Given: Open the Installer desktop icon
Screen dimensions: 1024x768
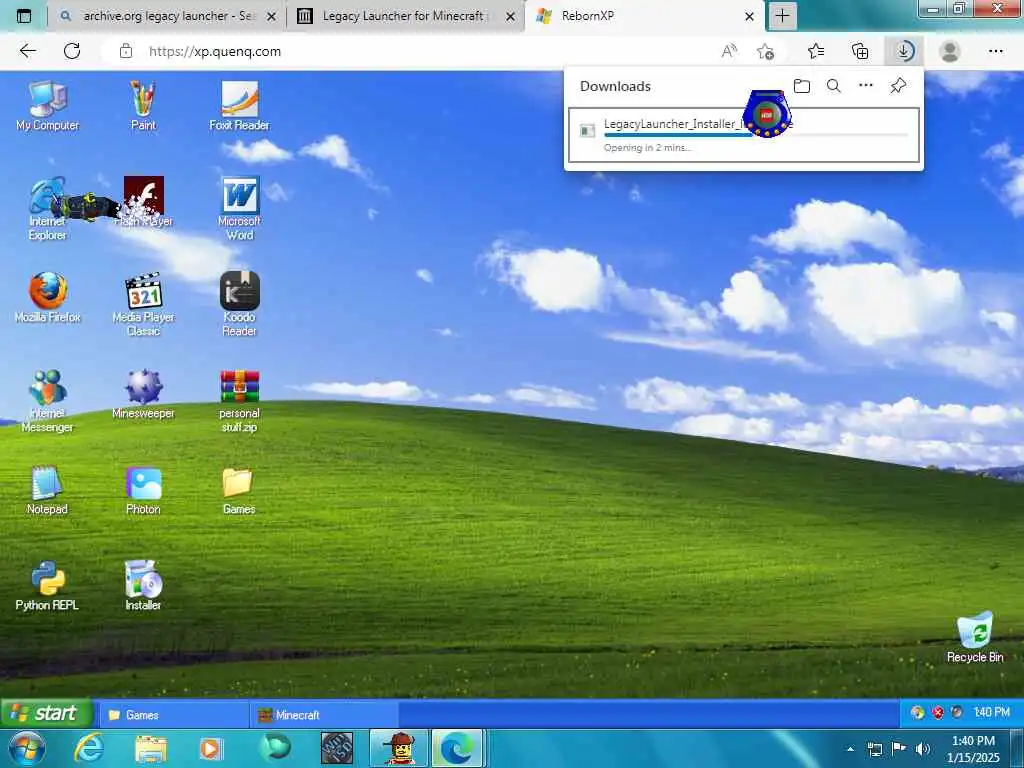Looking at the screenshot, I should (143, 586).
